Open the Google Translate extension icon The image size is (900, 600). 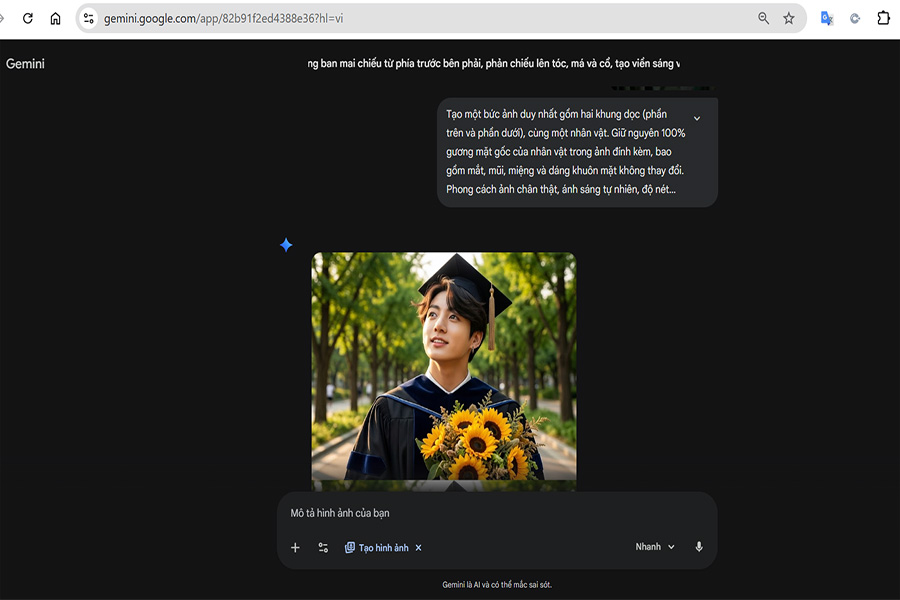click(x=827, y=18)
